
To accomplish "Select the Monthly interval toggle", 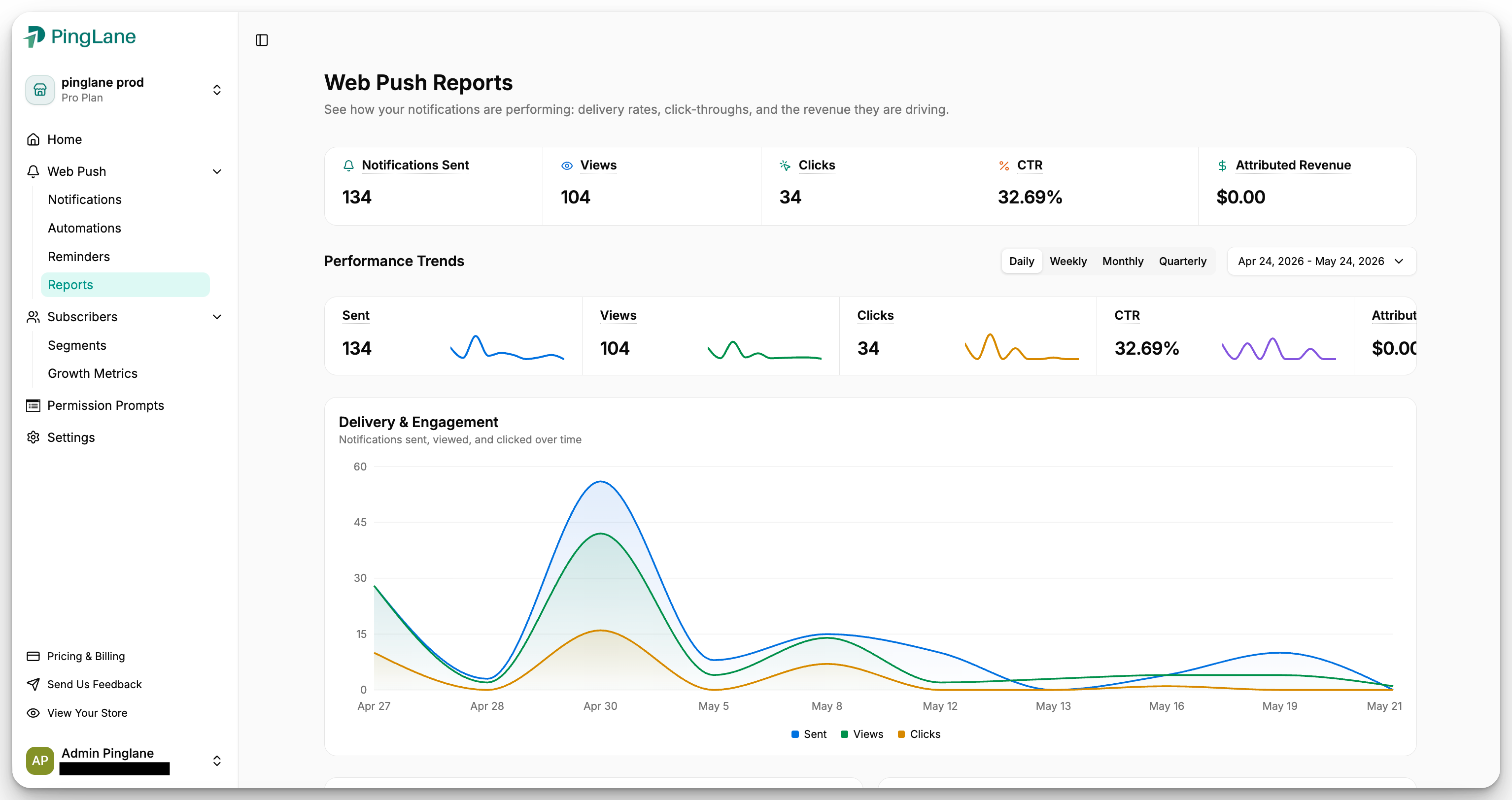I will (1123, 261).
